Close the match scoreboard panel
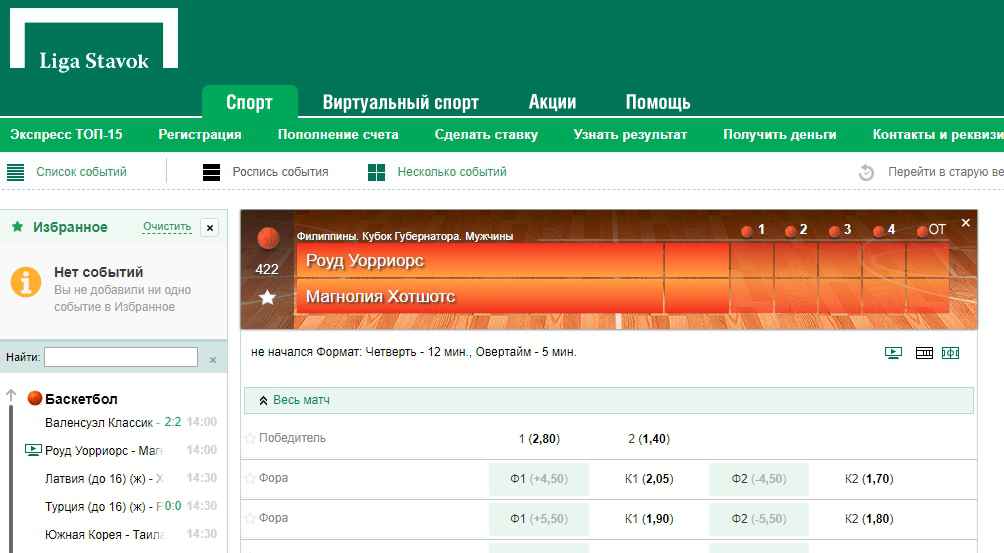This screenshot has width=1004, height=553. pyautogui.click(x=966, y=223)
